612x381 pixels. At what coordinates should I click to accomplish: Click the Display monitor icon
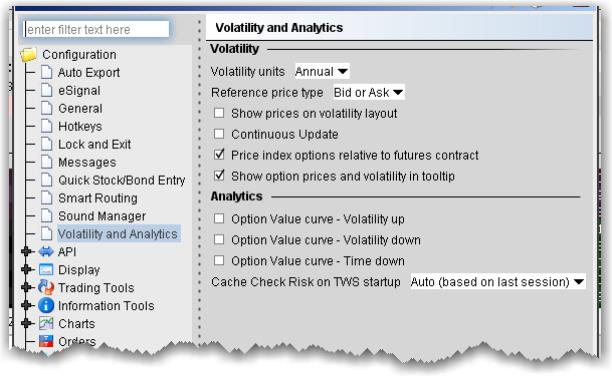pos(46,270)
